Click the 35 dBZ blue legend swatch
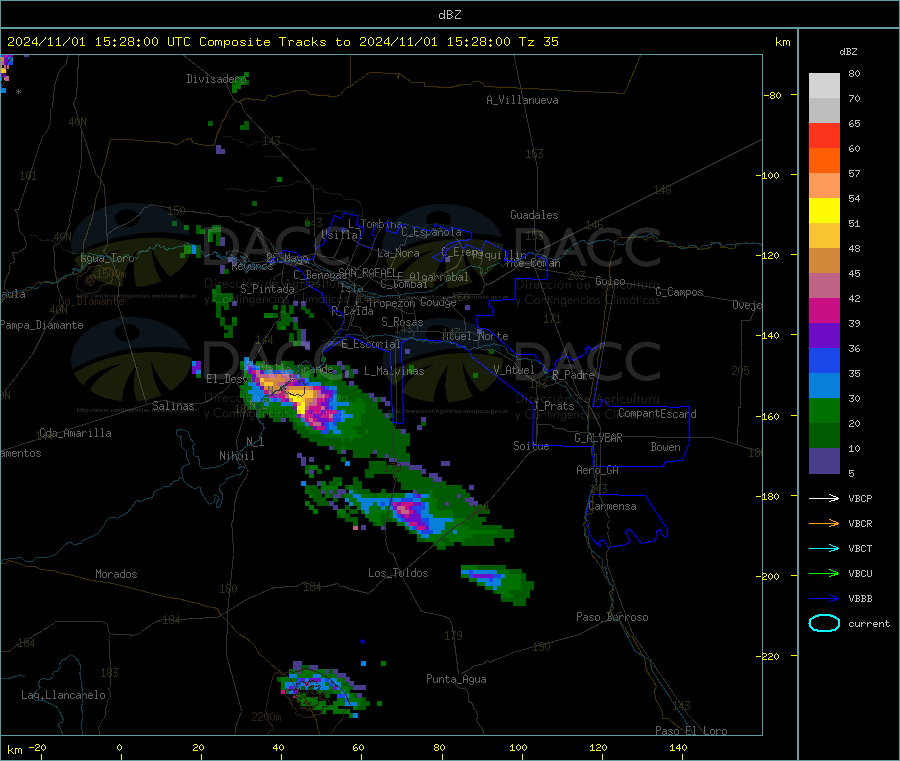900x761 pixels. coord(824,360)
